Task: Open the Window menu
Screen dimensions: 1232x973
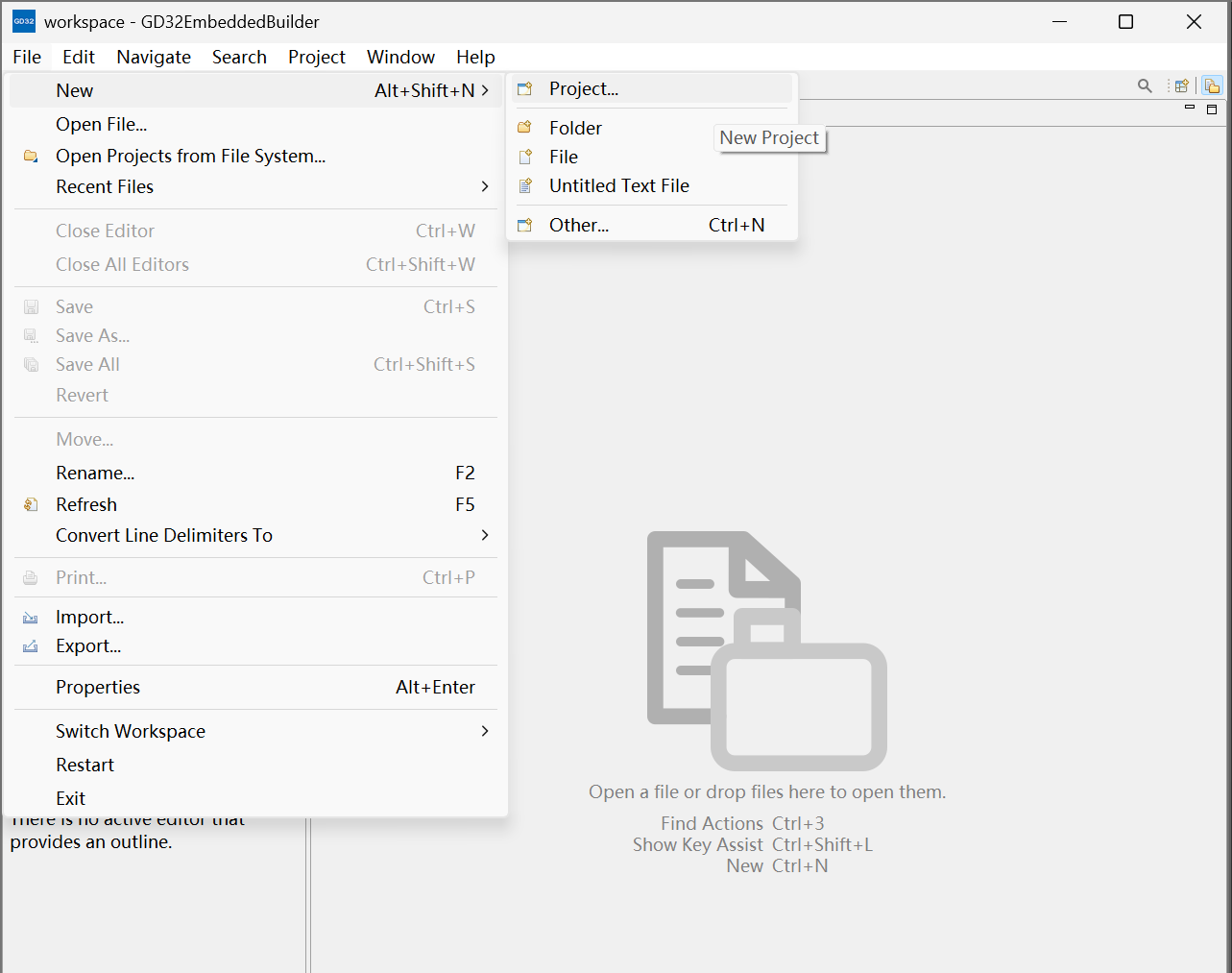Action: coord(400,57)
